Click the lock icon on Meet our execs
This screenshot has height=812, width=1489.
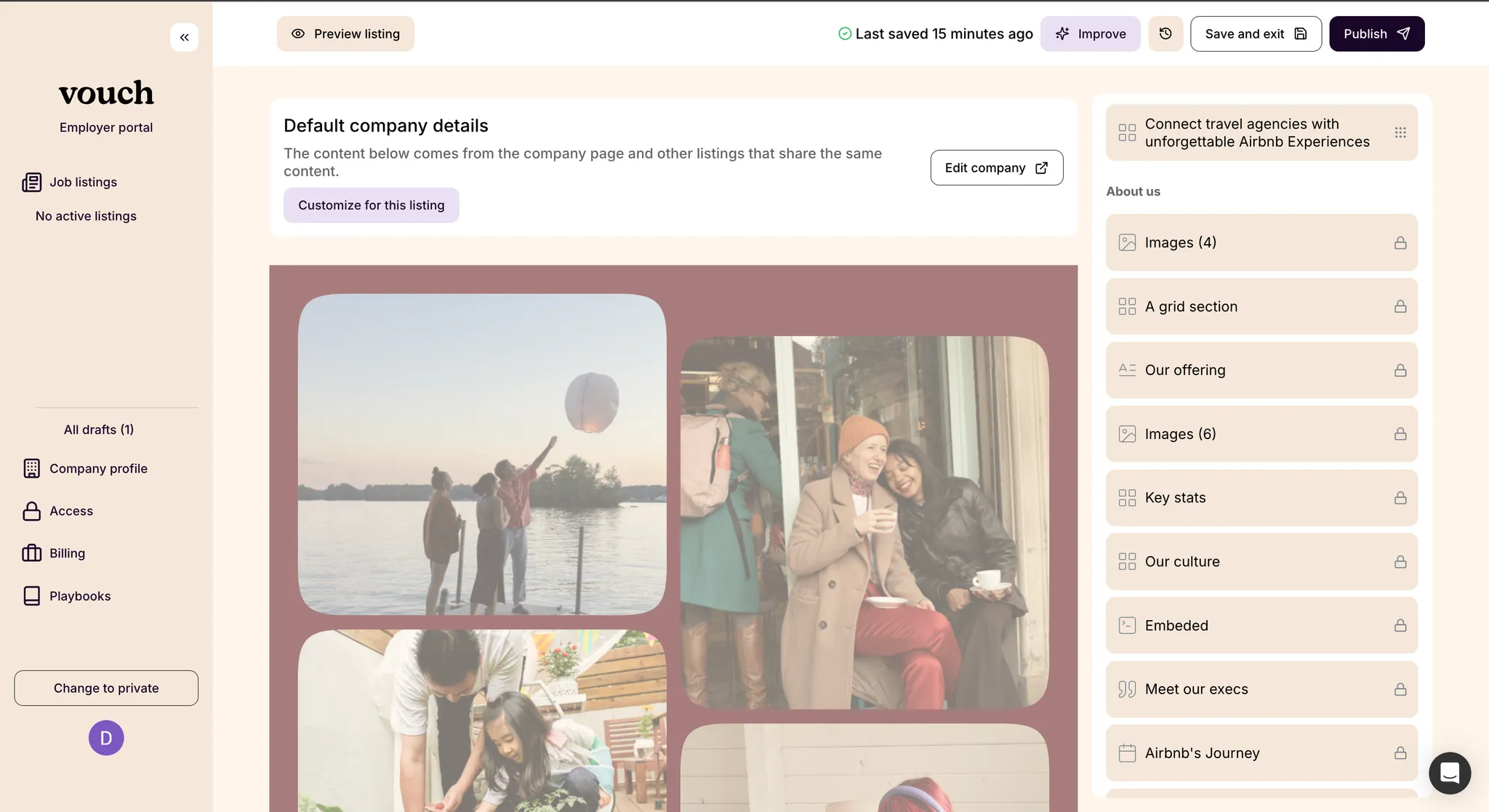tap(1400, 689)
